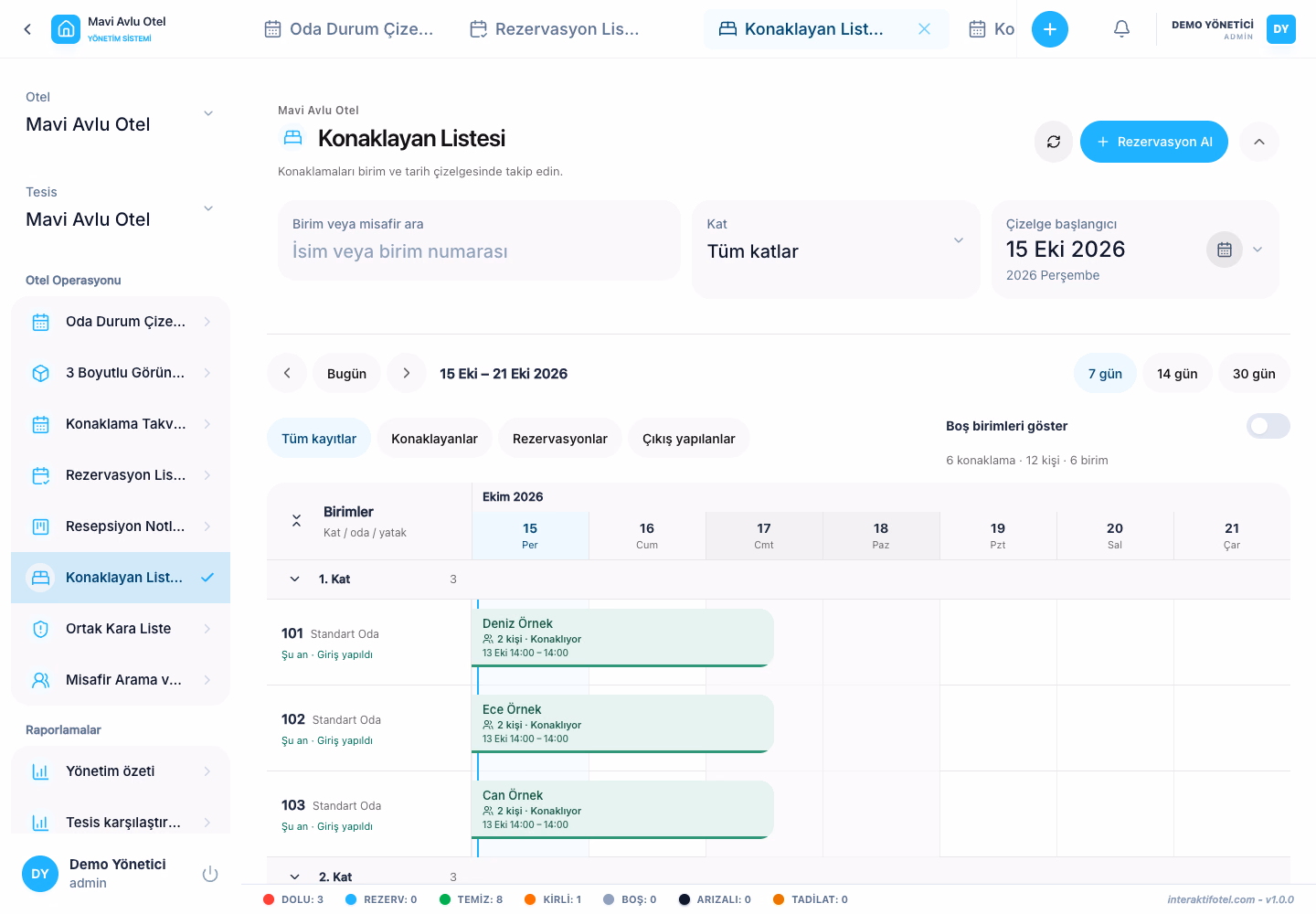Switch to 14 gün view

pos(1177,373)
